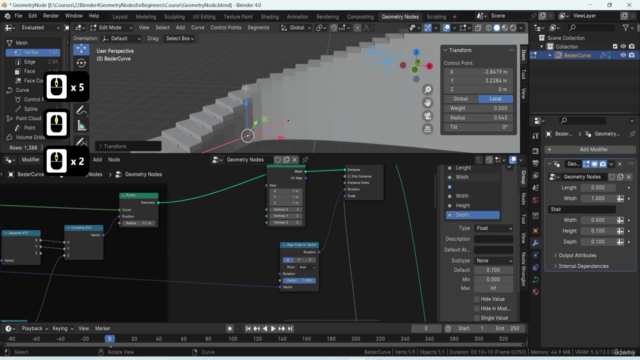Open the Render menu
The width and height of the screenshot is (640, 360).
(51, 16)
